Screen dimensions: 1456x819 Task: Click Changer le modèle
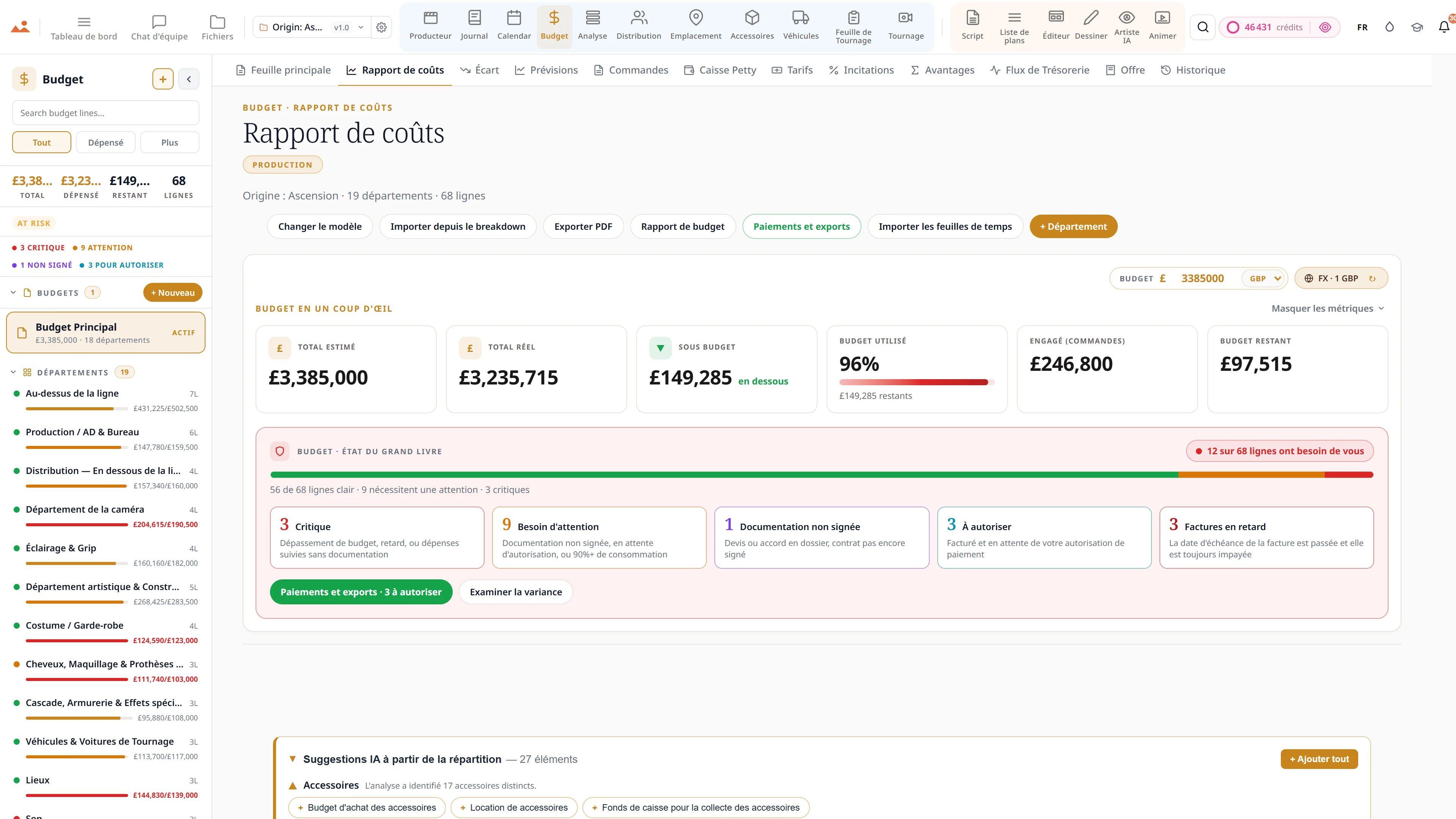pos(320,227)
